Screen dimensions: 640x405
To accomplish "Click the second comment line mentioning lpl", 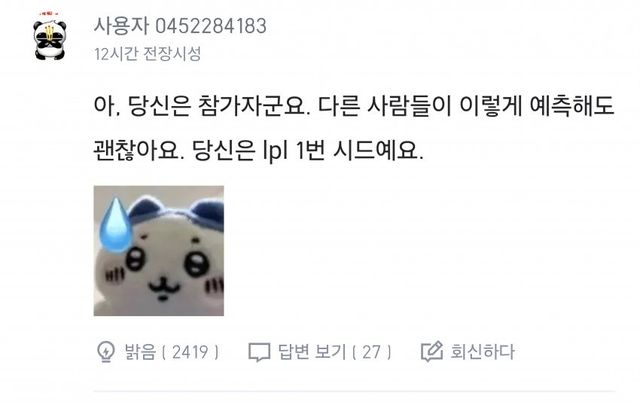I will pos(258,151).
